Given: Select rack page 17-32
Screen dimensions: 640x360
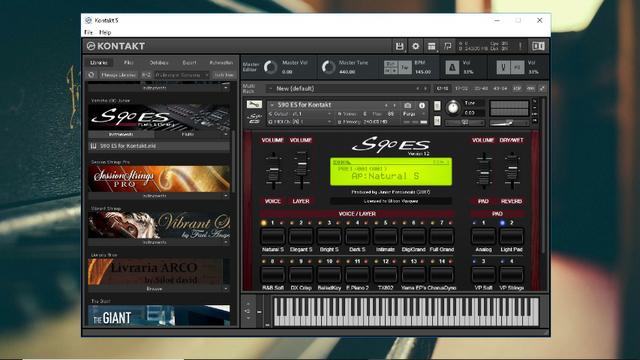Looking at the screenshot, I should 461,89.
